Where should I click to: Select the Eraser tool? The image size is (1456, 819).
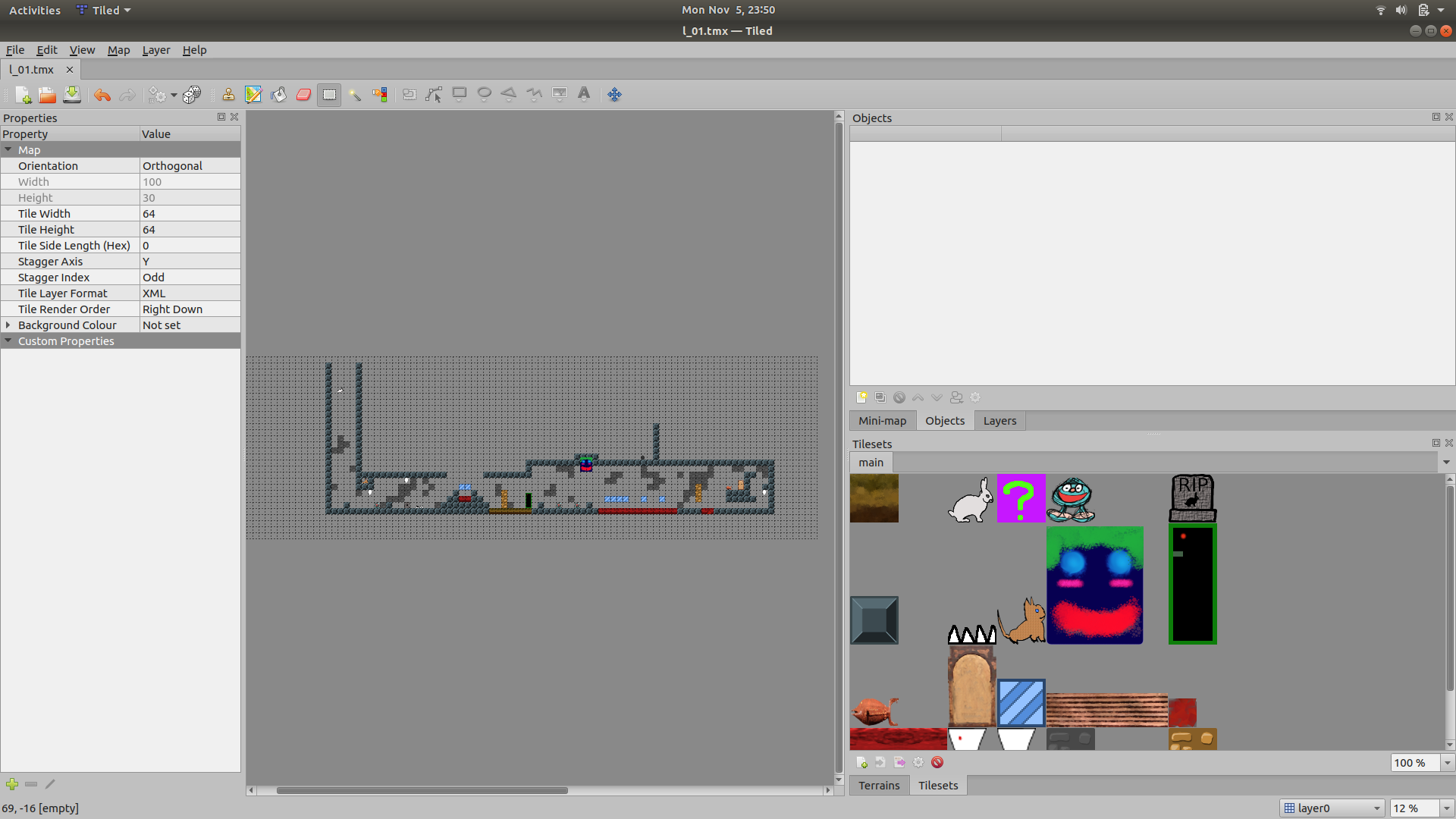(x=303, y=95)
